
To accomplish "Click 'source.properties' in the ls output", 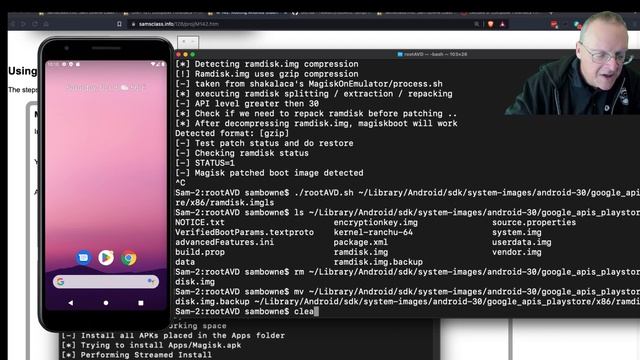I will coord(534,222).
